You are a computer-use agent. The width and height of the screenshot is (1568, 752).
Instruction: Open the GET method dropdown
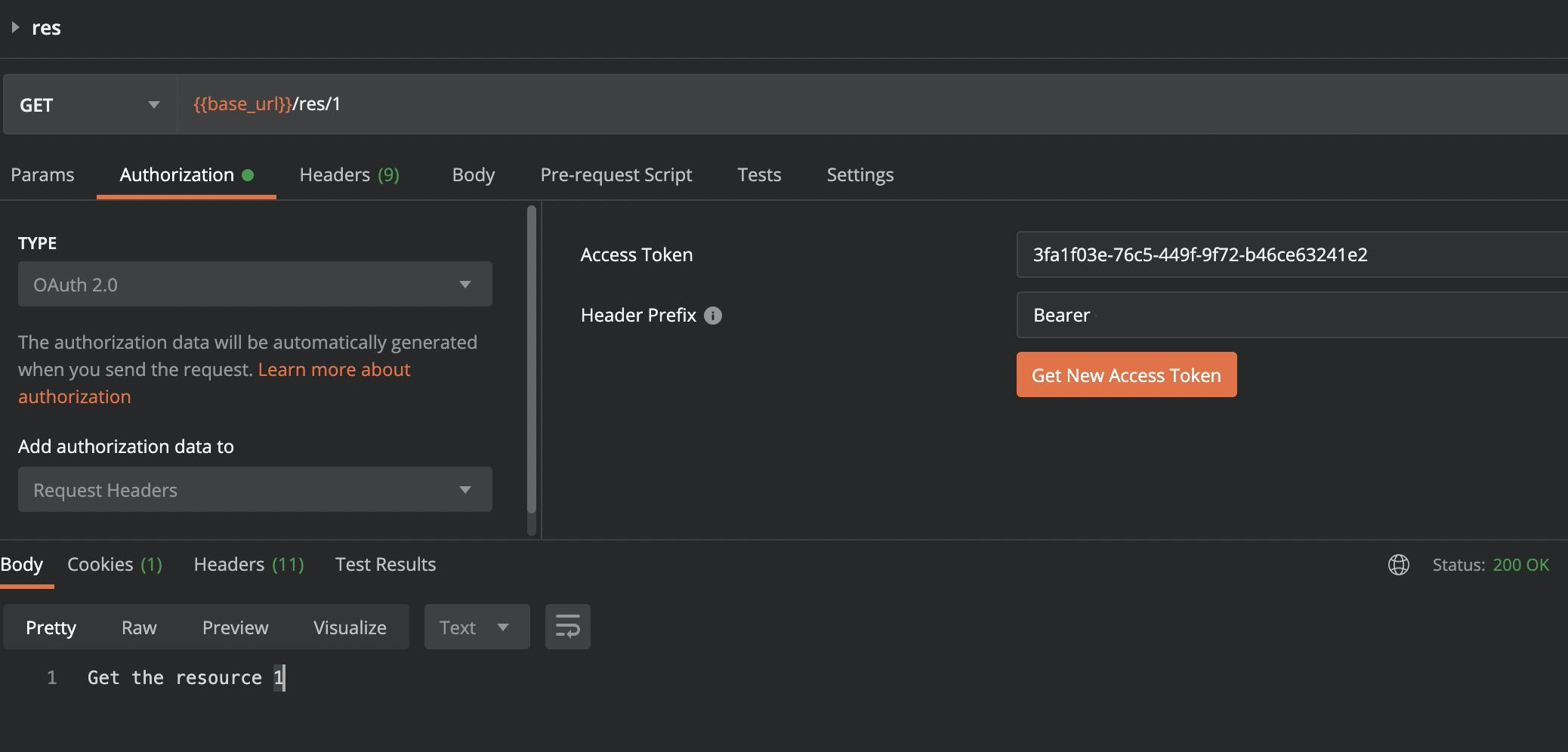[90, 105]
